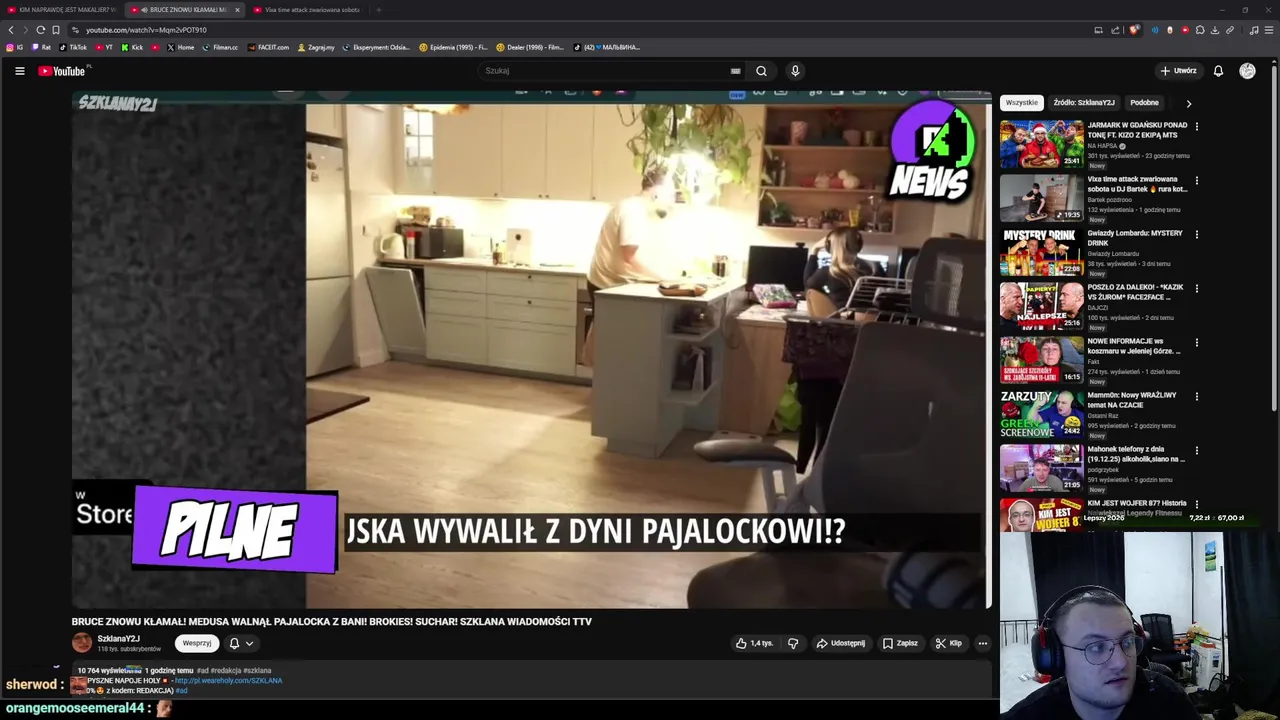The width and height of the screenshot is (1280, 720).
Task: Like the video with thumbs up
Action: (754, 643)
